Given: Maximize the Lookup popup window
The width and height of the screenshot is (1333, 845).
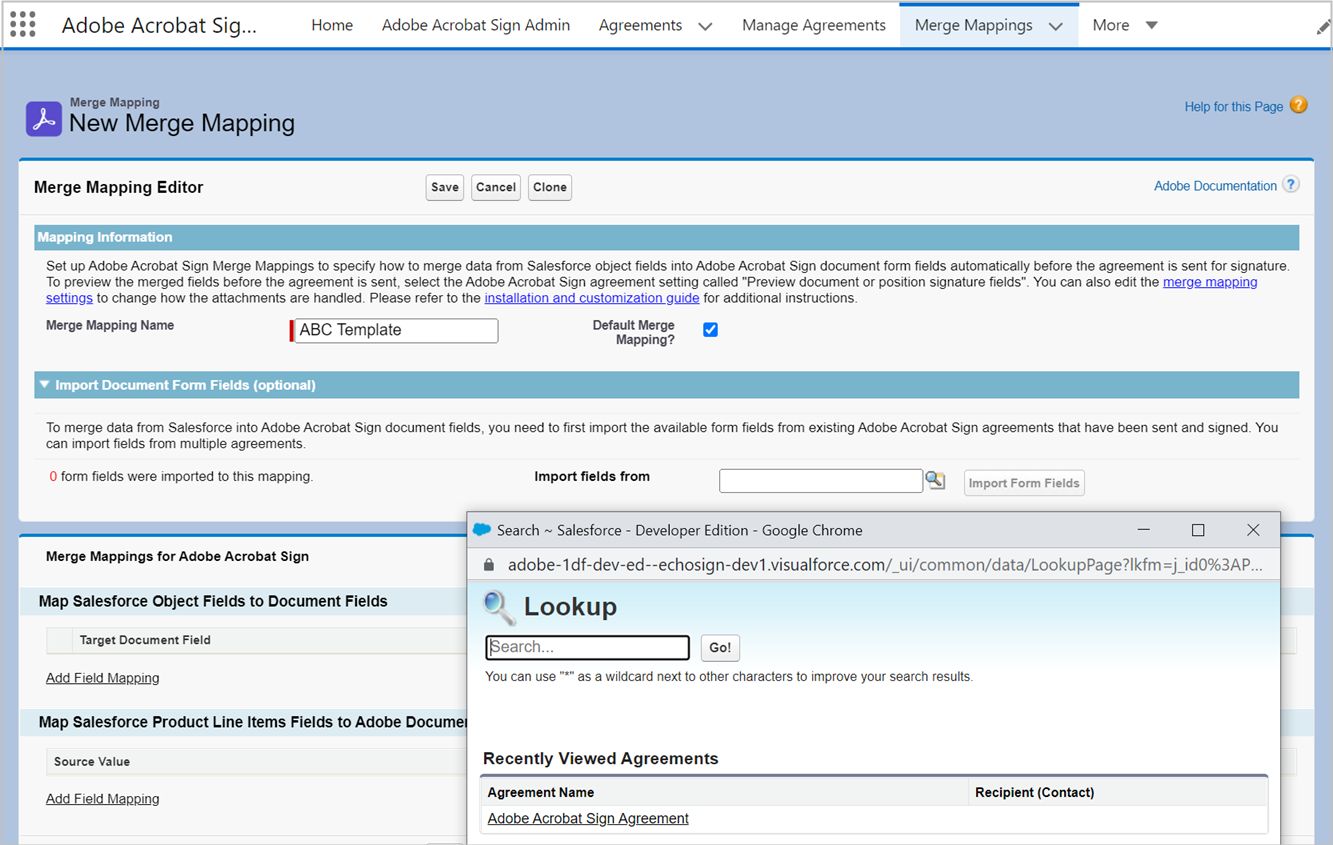Looking at the screenshot, I should tap(1198, 530).
